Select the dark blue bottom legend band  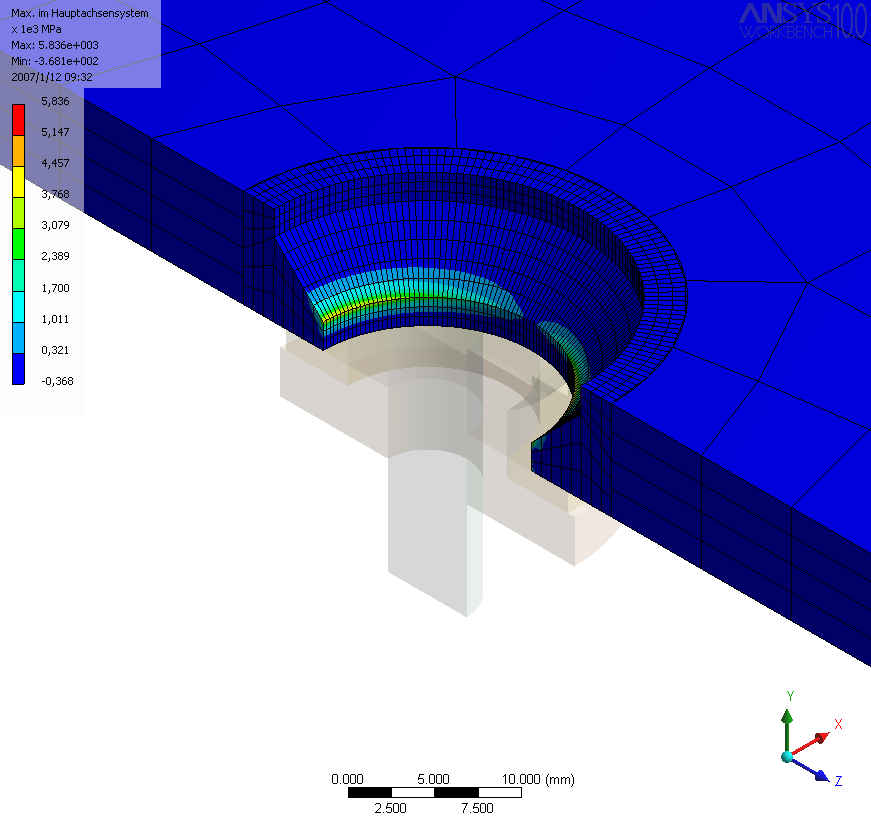[x=19, y=365]
